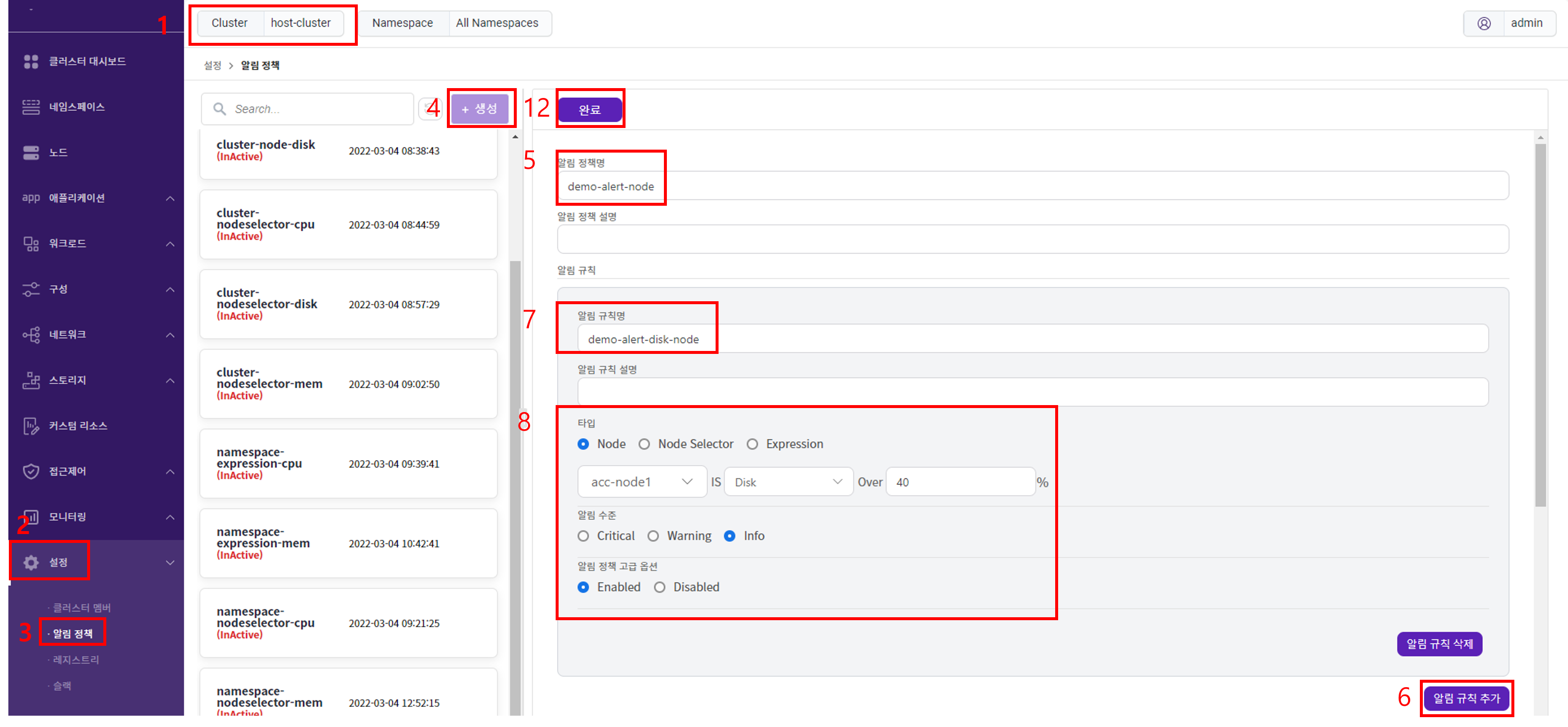Open 레지스트리 submenu item
The image size is (1568, 727).
75,660
